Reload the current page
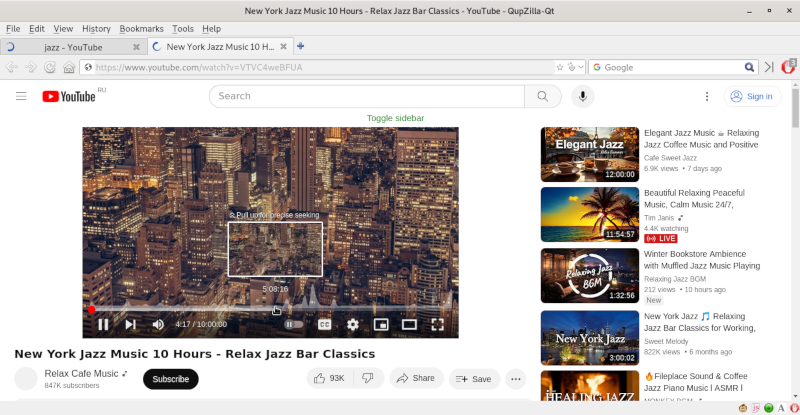The height and width of the screenshot is (415, 800). (x=49, y=67)
